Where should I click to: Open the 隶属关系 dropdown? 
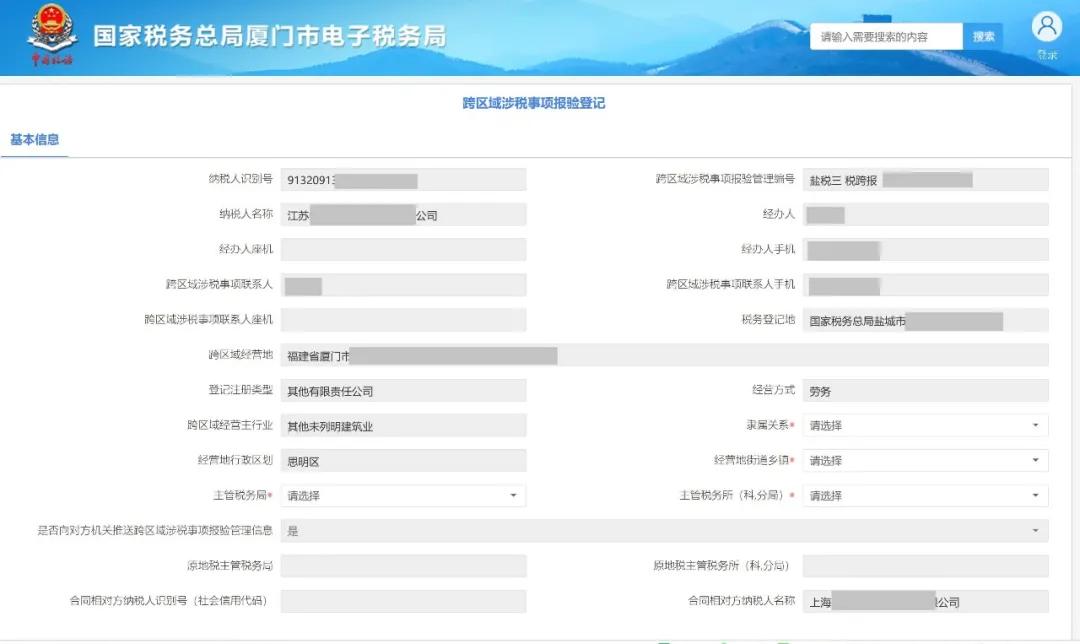pos(925,425)
